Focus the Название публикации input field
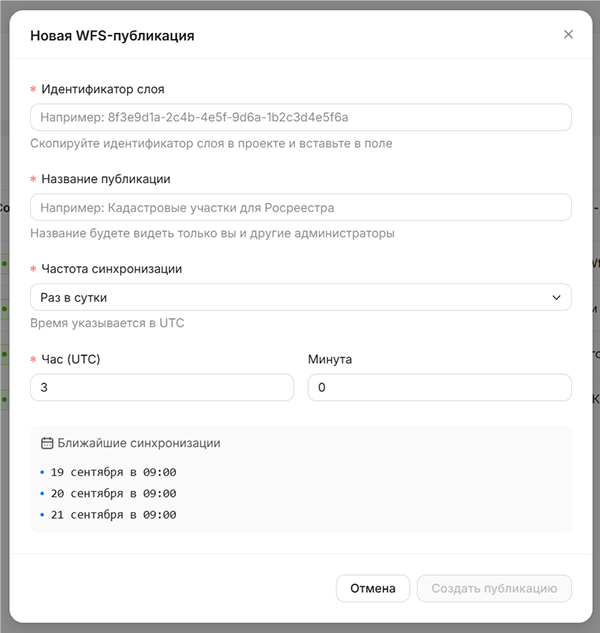 [301, 208]
